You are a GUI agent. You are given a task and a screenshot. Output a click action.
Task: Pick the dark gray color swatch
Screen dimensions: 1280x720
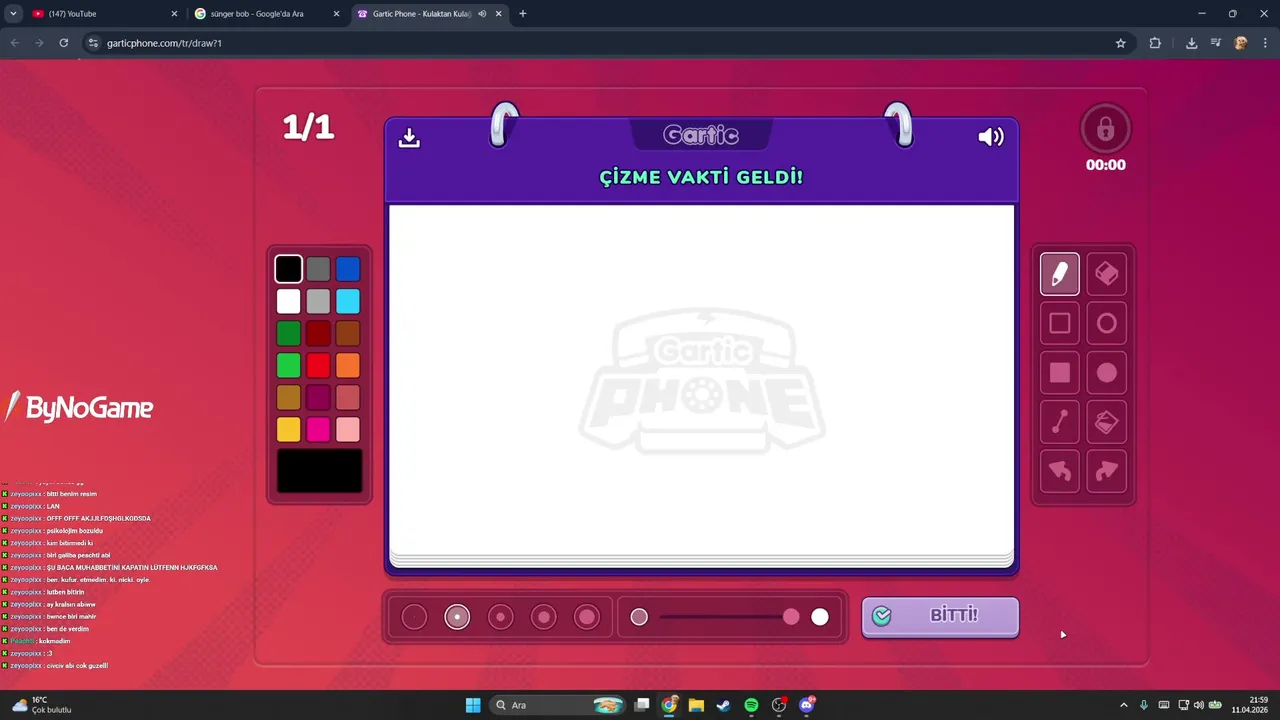click(318, 269)
